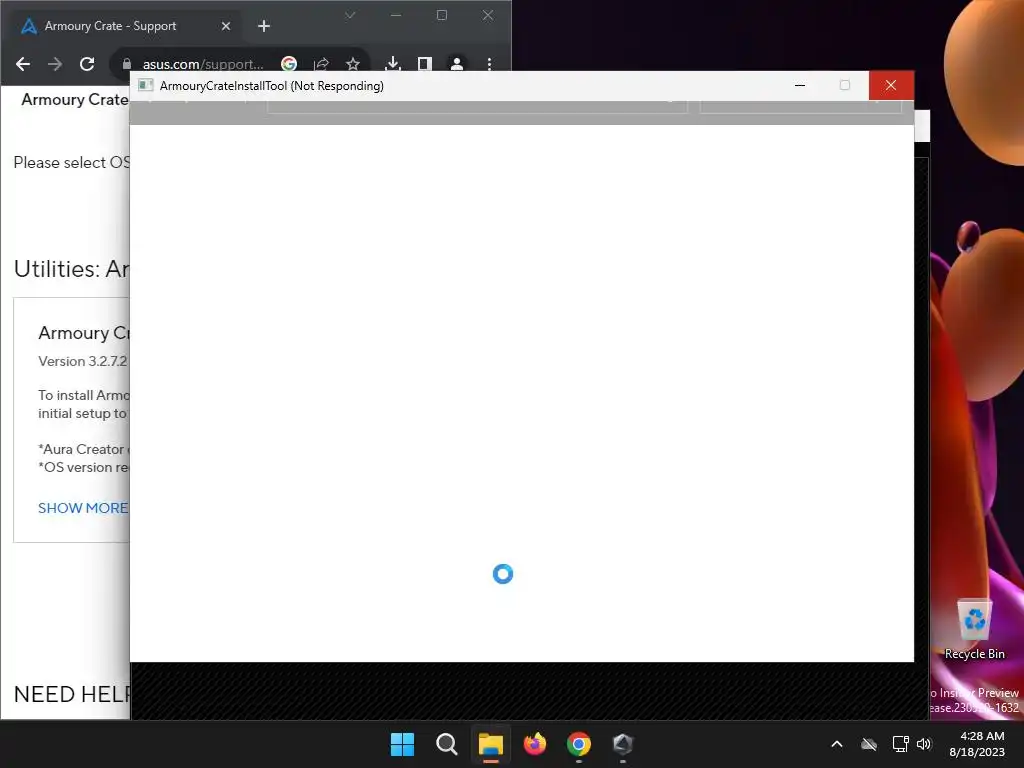The image size is (1024, 768).
Task: Show hidden system tray icons
Action: point(837,744)
